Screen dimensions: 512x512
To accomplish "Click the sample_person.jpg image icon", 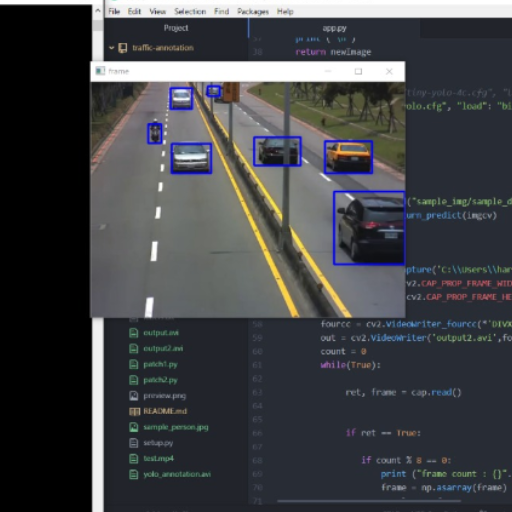I will click(134, 427).
